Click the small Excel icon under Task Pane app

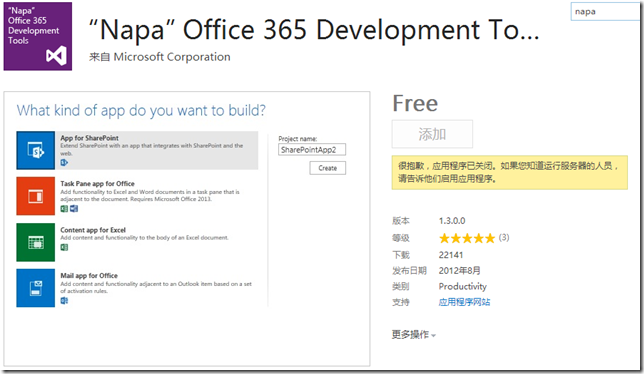click(64, 209)
